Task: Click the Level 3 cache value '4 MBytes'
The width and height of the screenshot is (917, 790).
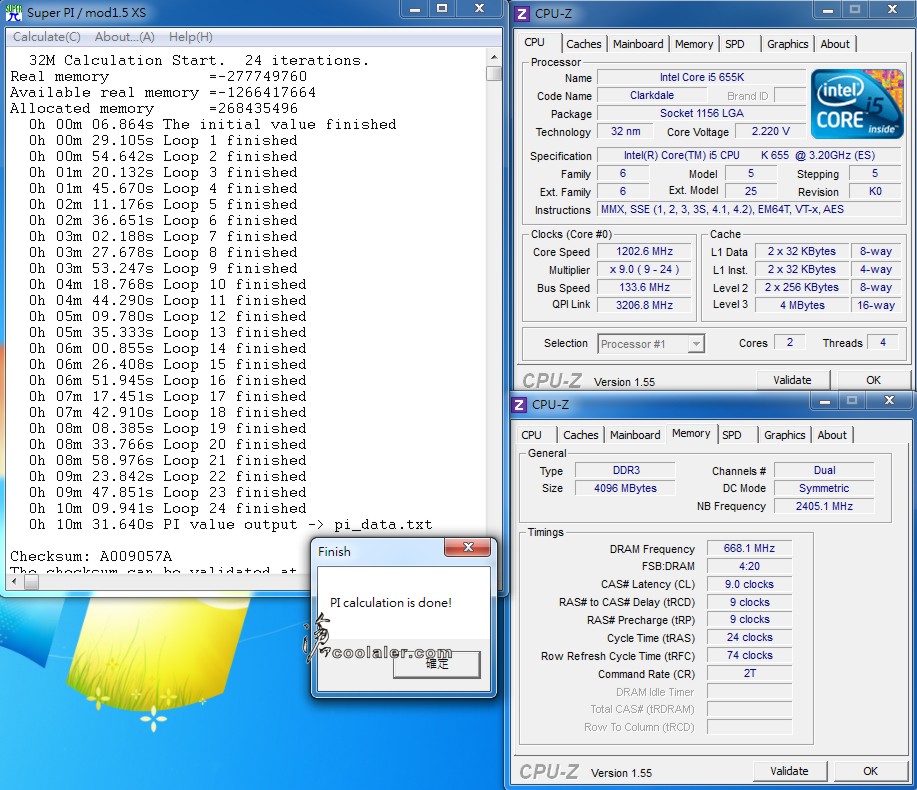Action: tap(802, 305)
